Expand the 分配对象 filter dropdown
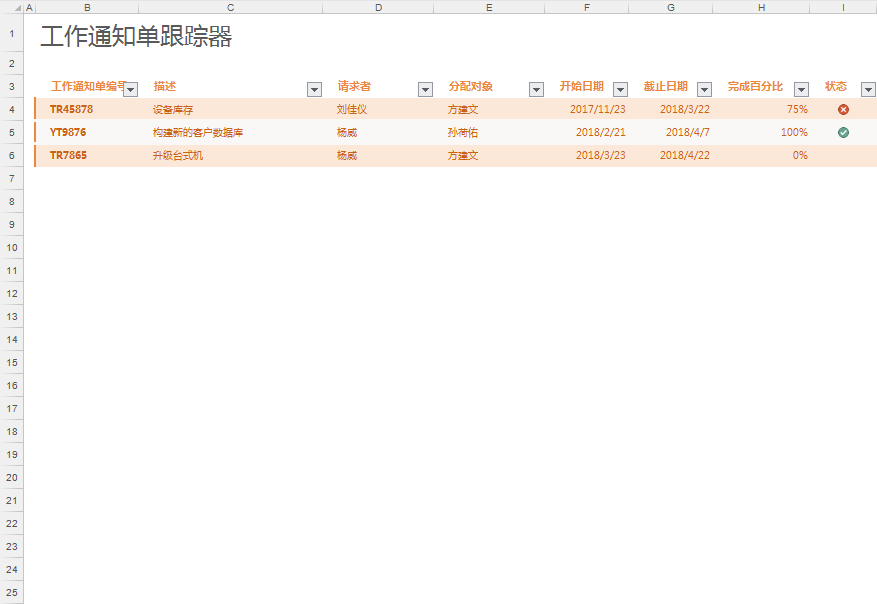 click(x=536, y=89)
